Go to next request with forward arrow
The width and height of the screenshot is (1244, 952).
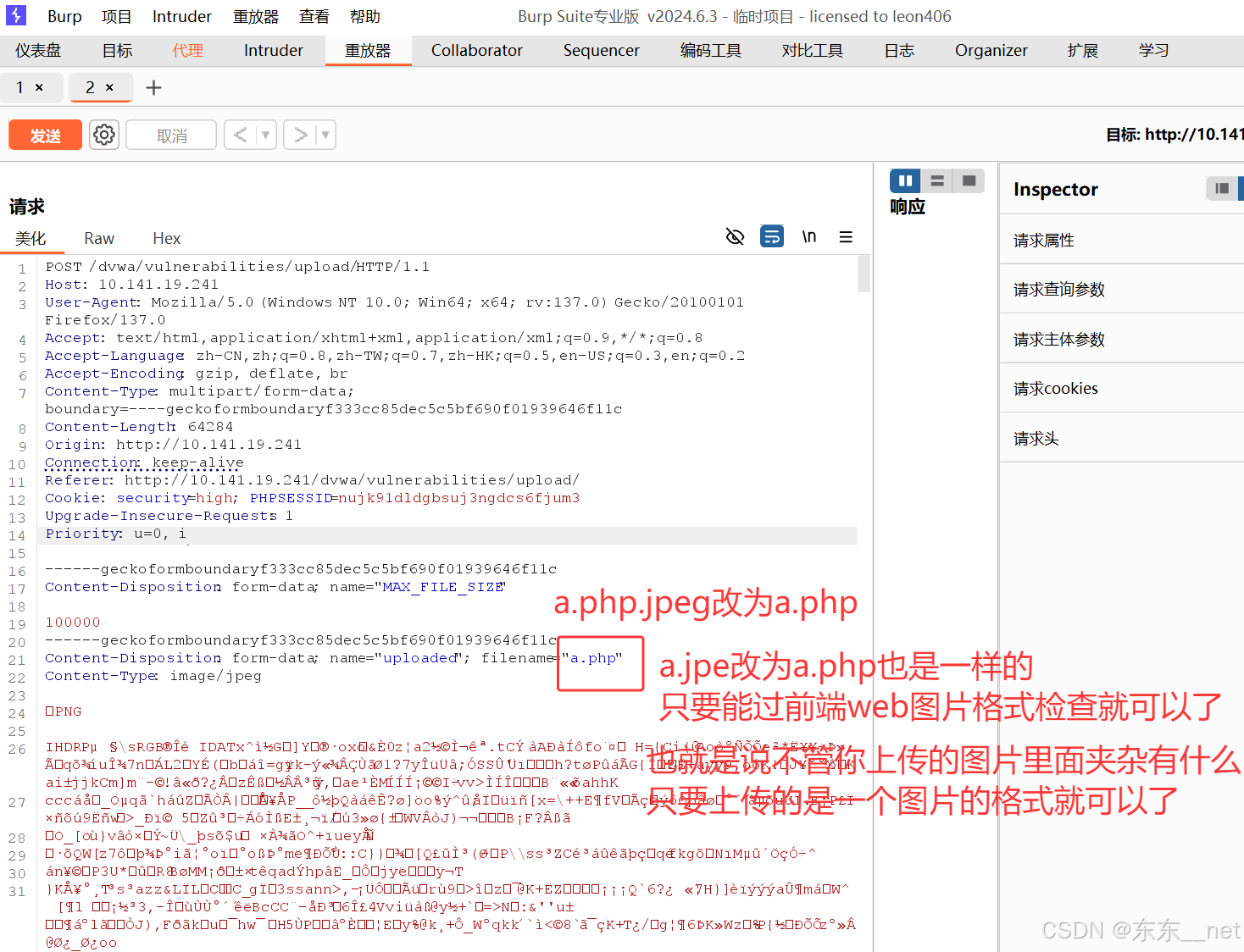pyautogui.click(x=300, y=135)
